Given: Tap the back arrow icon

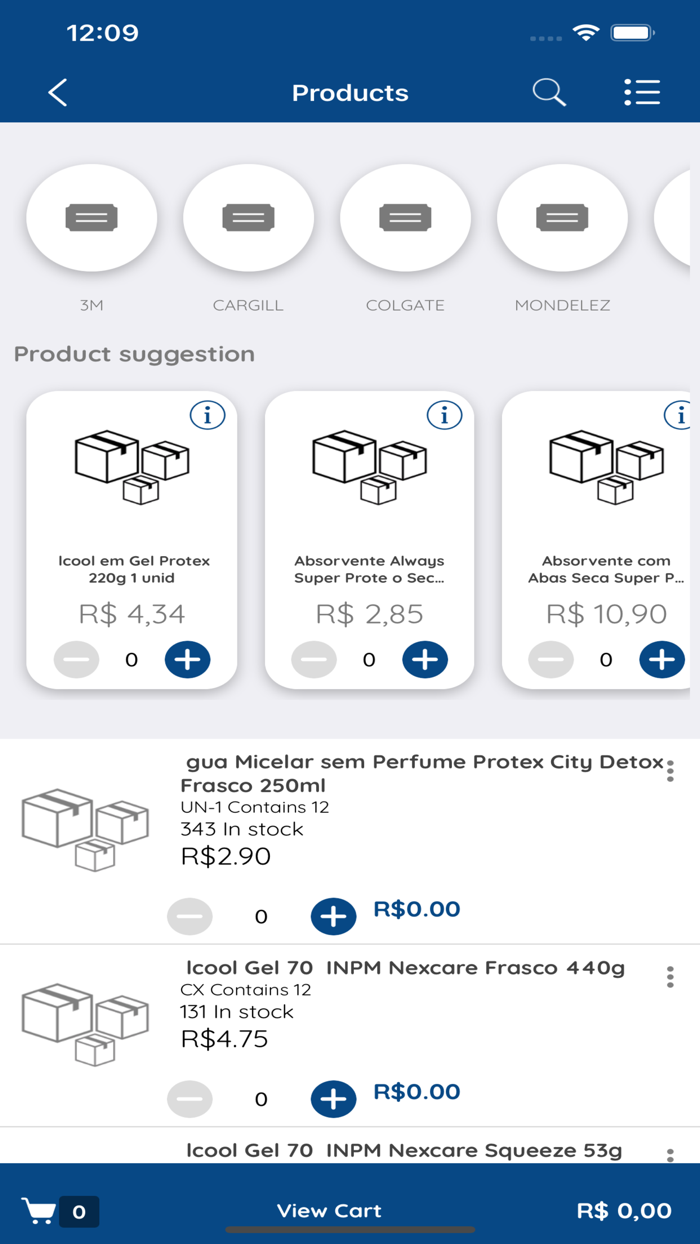Looking at the screenshot, I should tap(58, 93).
